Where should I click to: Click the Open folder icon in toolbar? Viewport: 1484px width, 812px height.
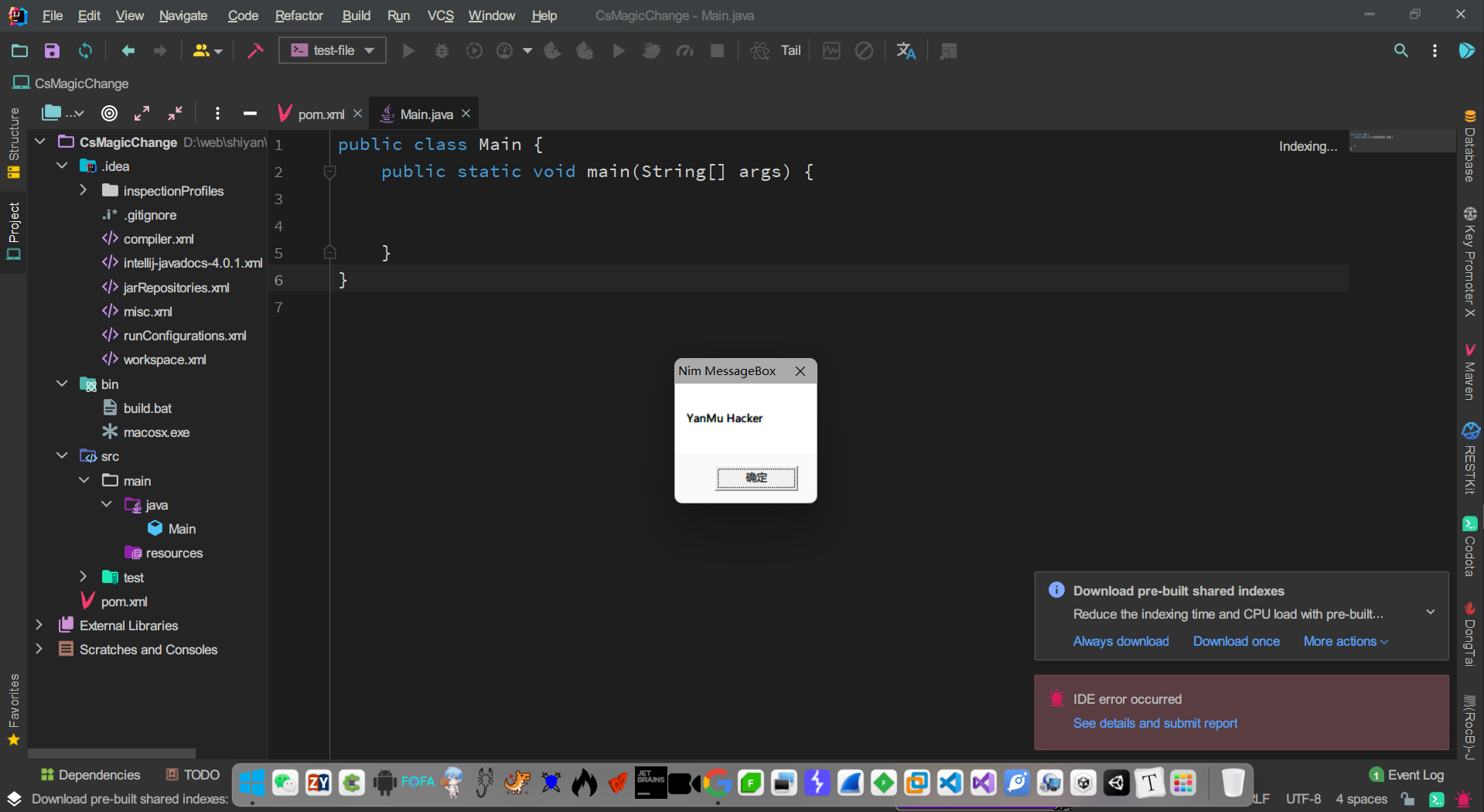[19, 51]
